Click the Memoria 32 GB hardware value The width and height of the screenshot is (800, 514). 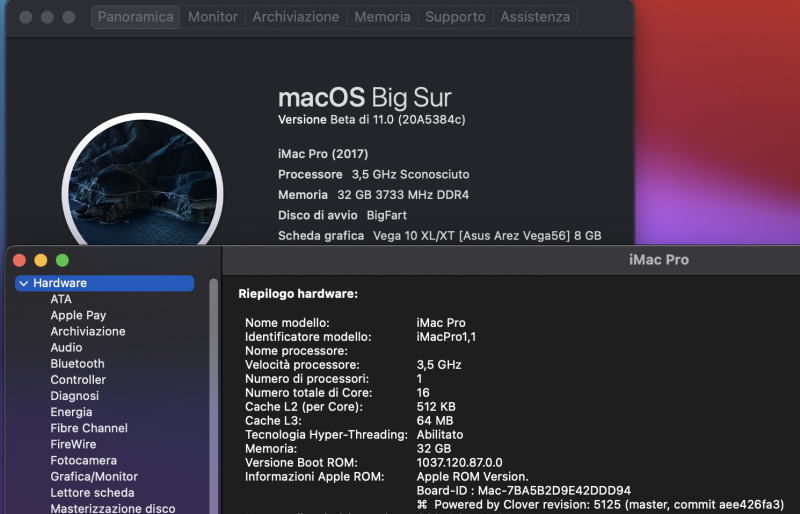coord(434,449)
